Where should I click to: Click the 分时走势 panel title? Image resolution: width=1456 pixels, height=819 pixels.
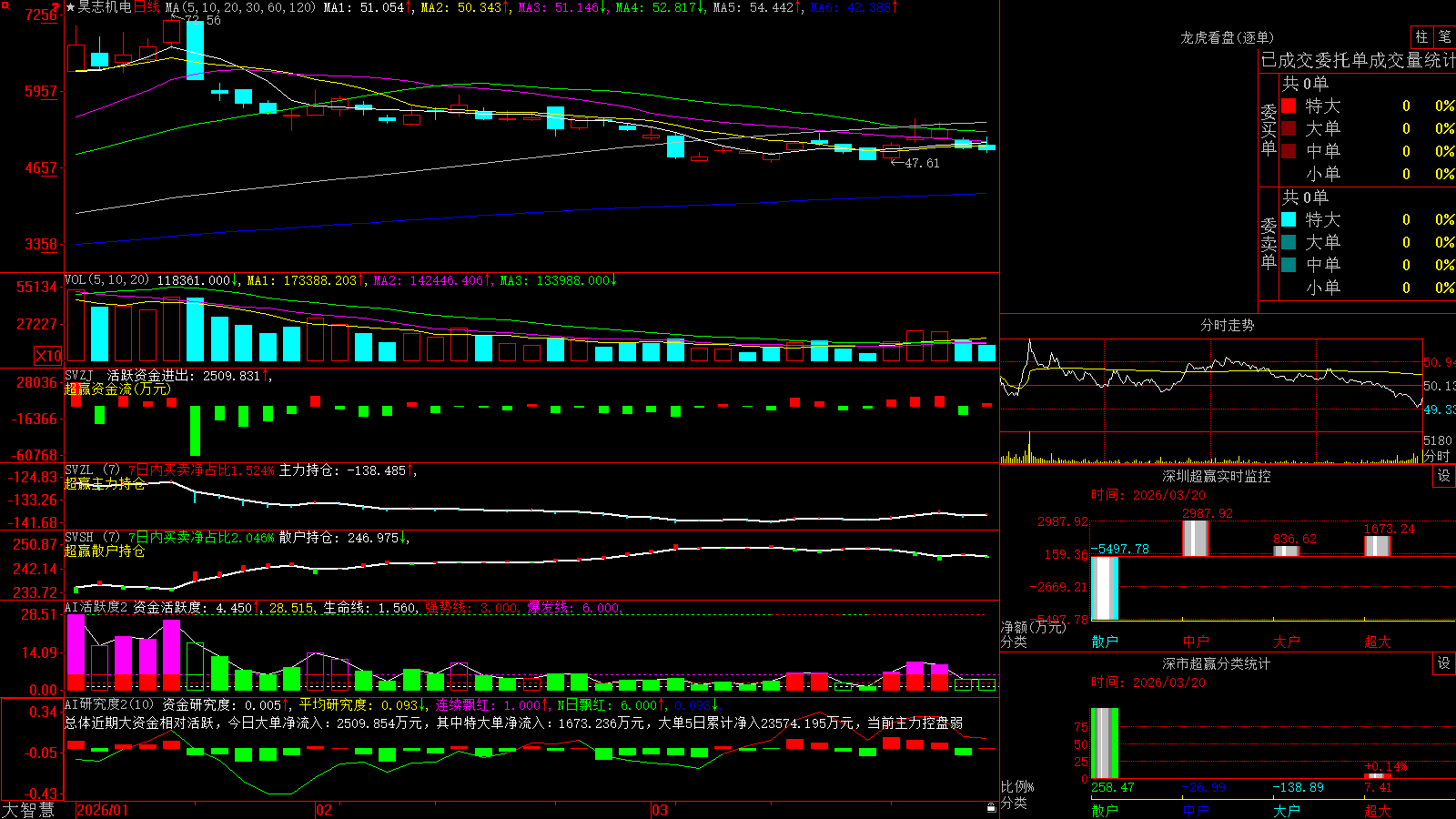coord(1227,325)
